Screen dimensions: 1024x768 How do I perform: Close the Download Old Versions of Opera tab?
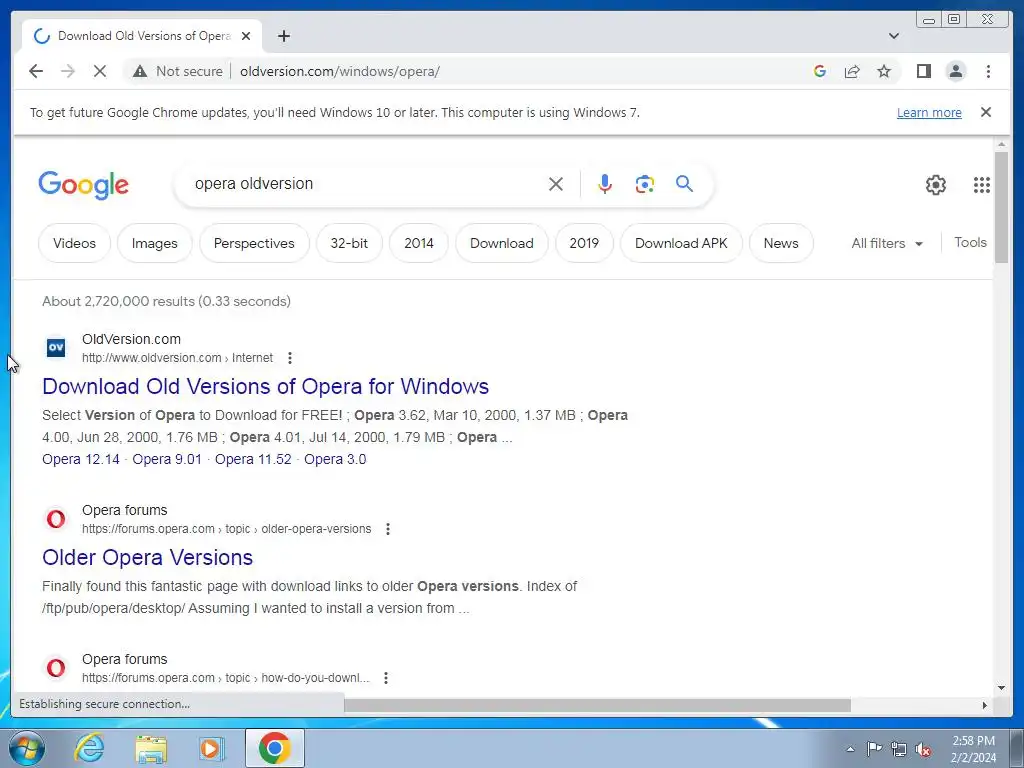point(246,36)
